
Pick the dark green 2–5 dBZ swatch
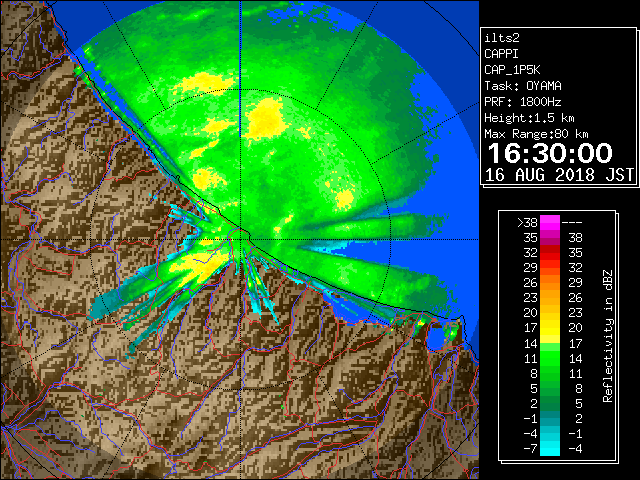(x=550, y=403)
